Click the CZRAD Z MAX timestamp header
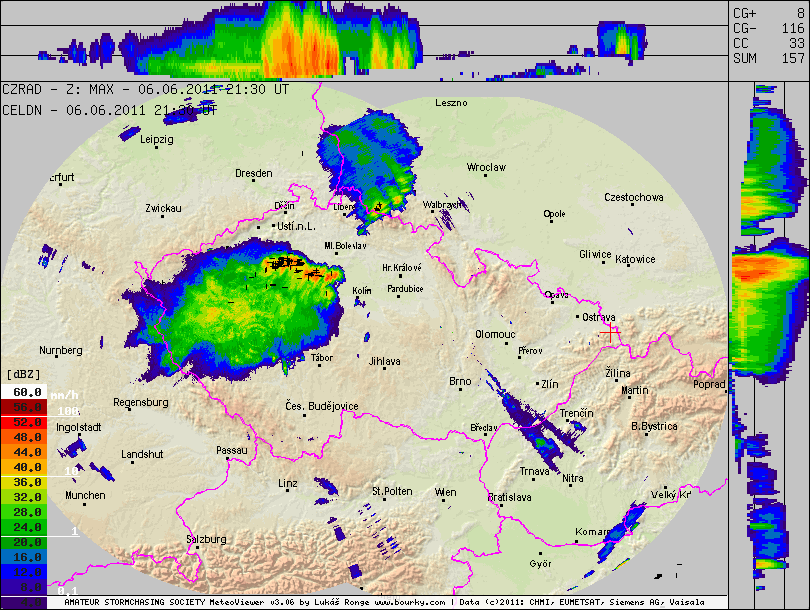The image size is (810, 610). [146, 89]
